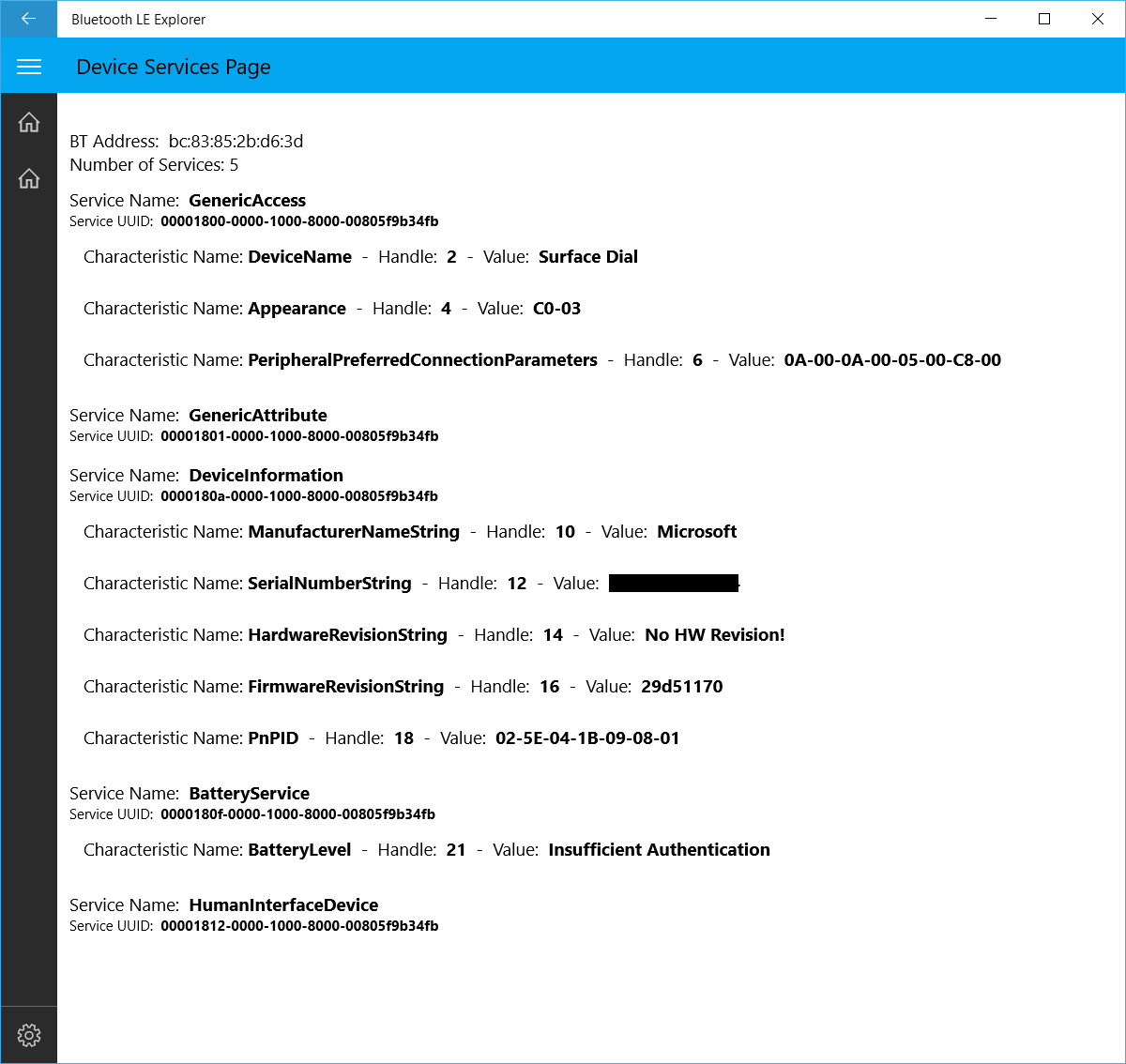Select the PnPID characteristic name
This screenshot has width=1126, height=1064.
pos(274,738)
